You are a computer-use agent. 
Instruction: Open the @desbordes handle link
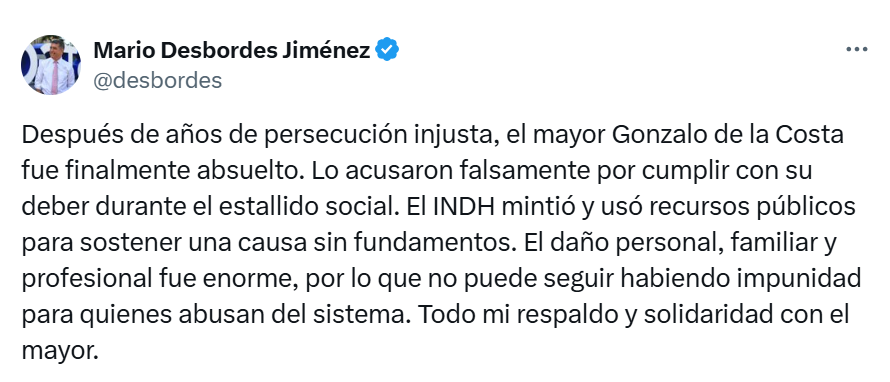tap(157, 81)
